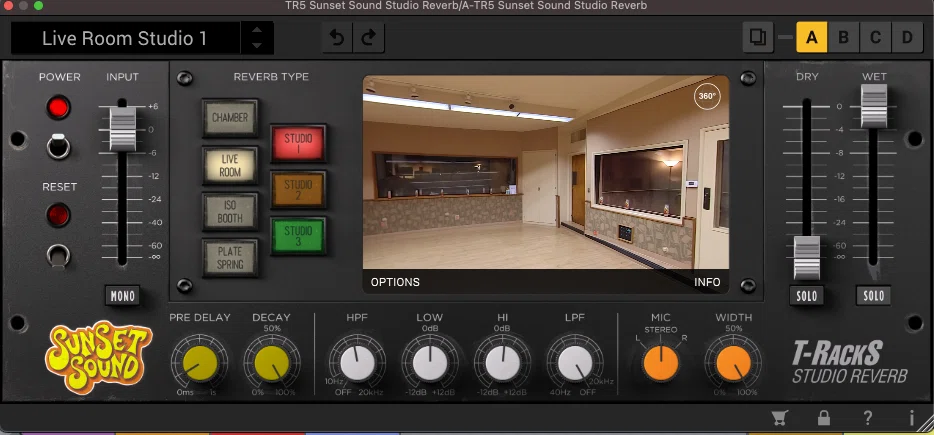Image resolution: width=934 pixels, height=435 pixels.
Task: Select the PLATE SPRING reverb type
Action: [x=230, y=258]
